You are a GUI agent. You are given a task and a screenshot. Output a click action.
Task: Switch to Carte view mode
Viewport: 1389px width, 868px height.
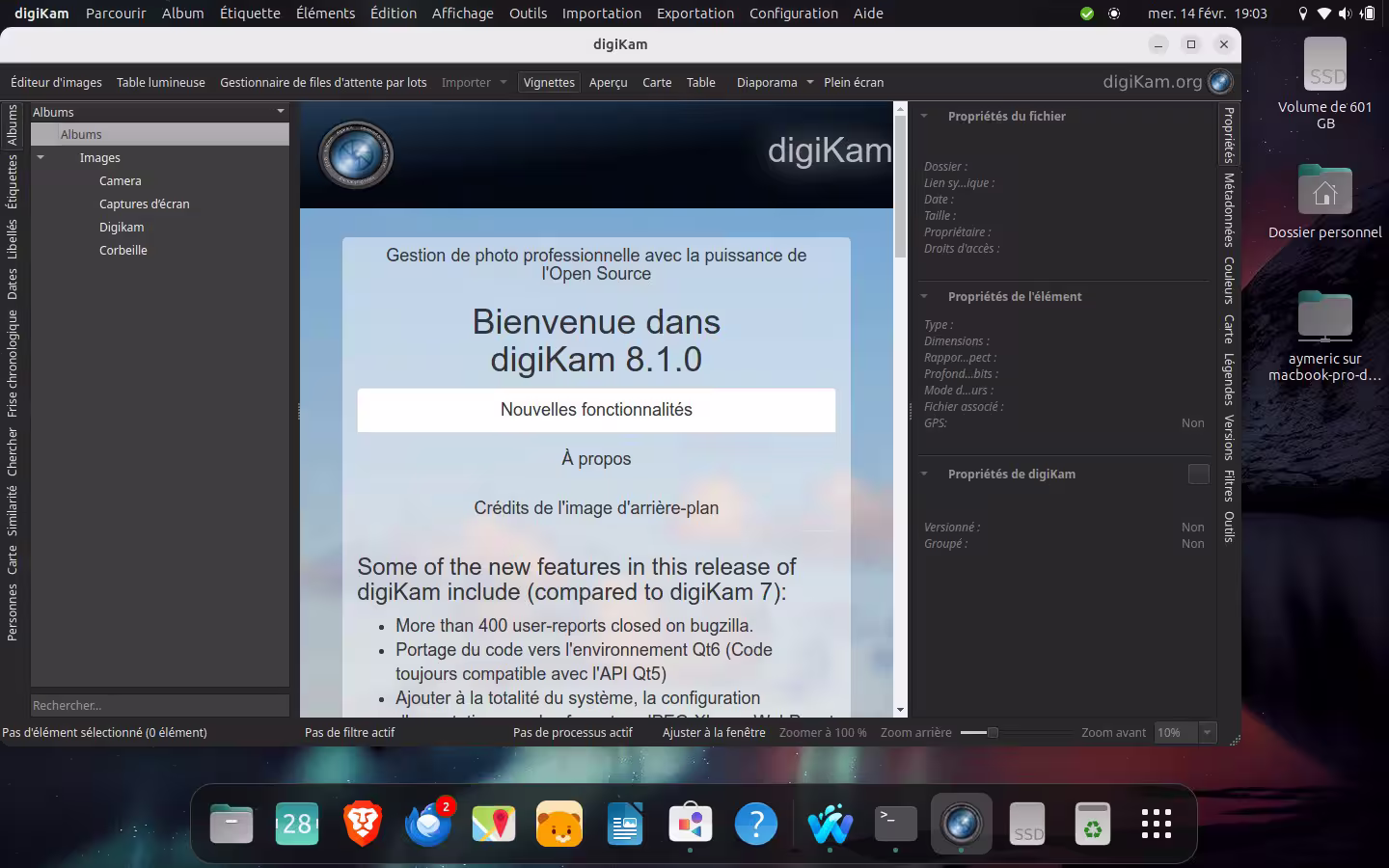coord(657,82)
